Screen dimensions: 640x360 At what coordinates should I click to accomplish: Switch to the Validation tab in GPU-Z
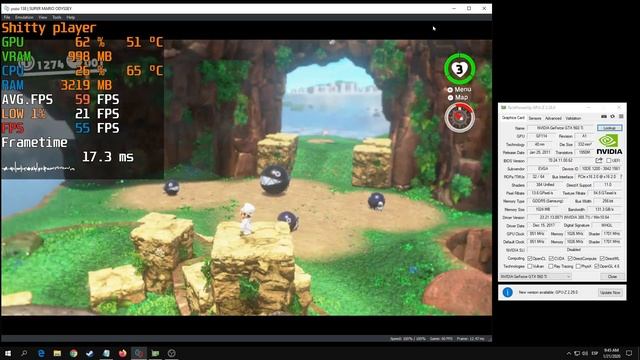[573, 118]
